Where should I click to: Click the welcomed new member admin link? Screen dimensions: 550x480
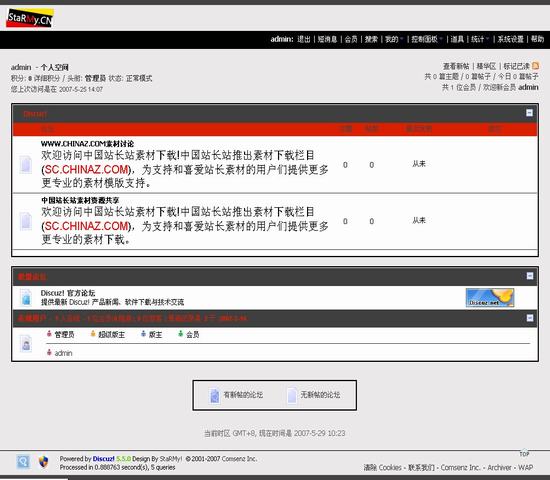pos(528,87)
